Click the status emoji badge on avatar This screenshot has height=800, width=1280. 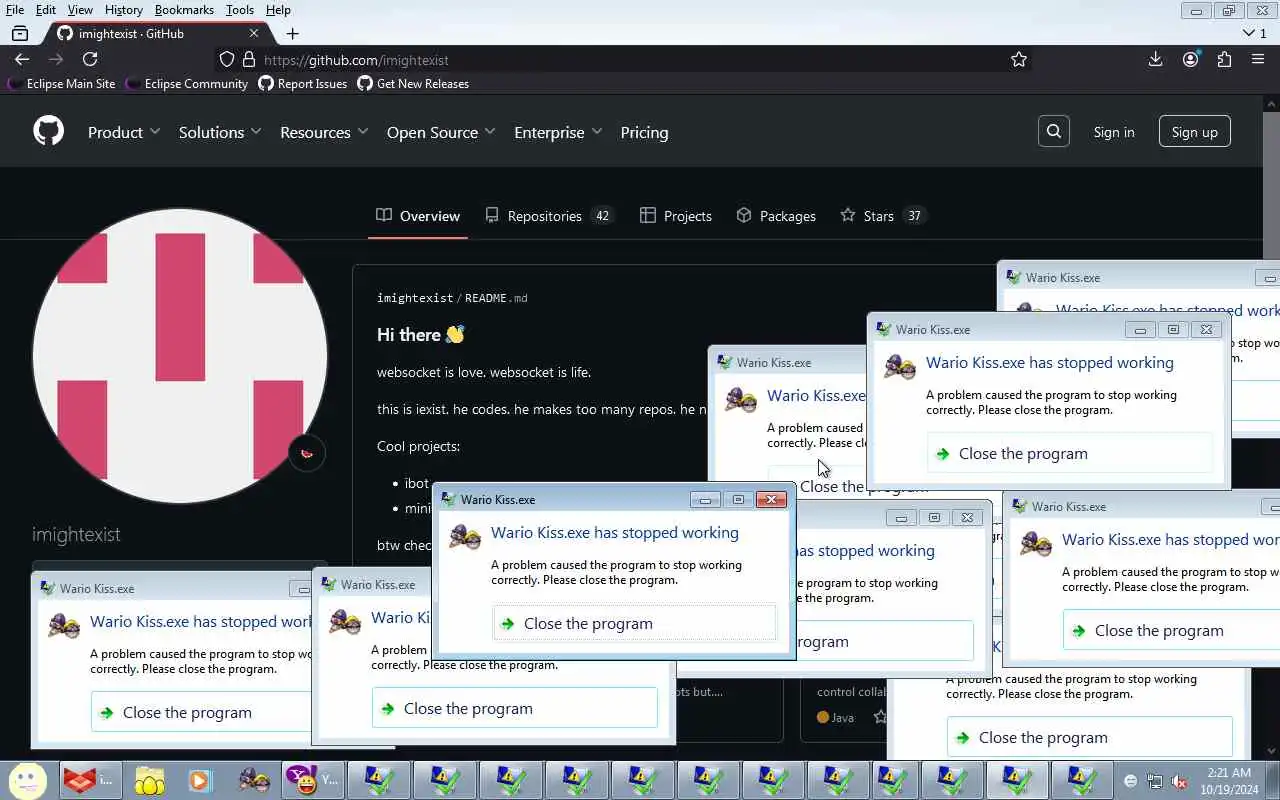pyautogui.click(x=307, y=453)
